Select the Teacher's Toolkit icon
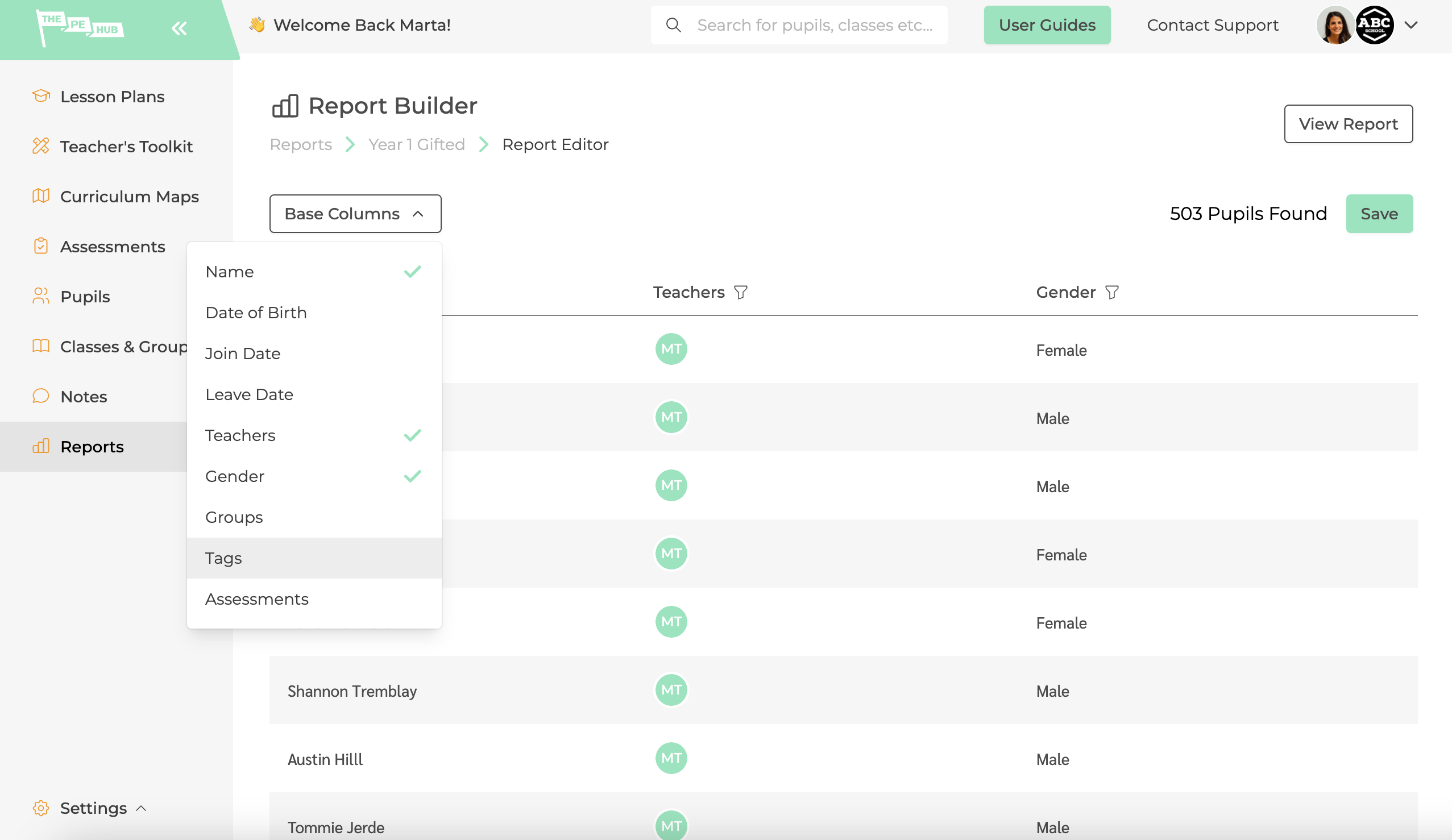This screenshot has height=840, width=1452. (x=40, y=146)
